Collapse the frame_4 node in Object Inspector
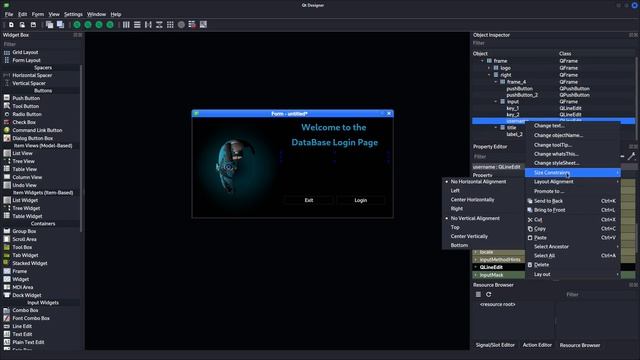640x360 pixels. tap(496, 82)
